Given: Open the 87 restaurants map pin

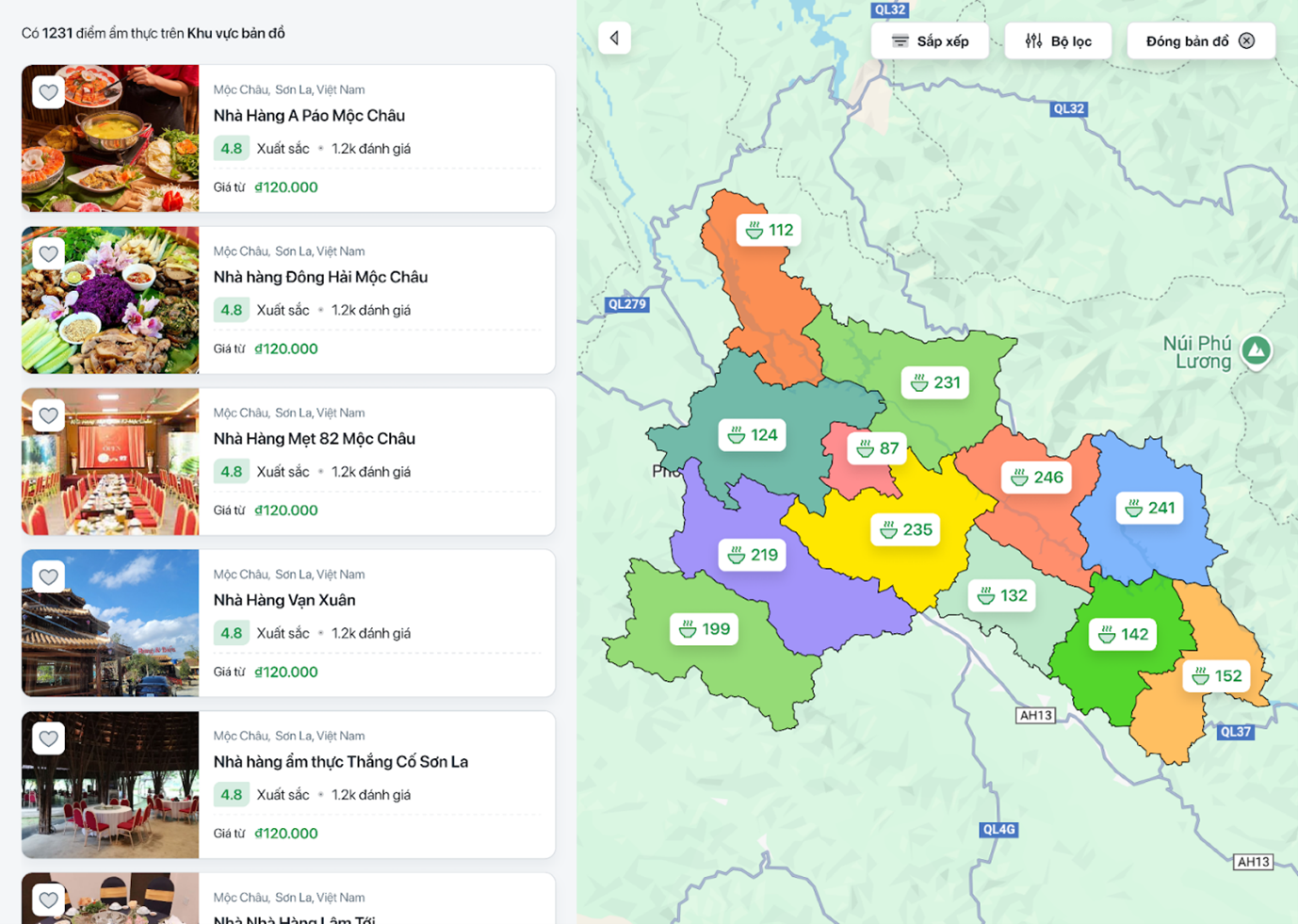Looking at the screenshot, I should (x=877, y=448).
